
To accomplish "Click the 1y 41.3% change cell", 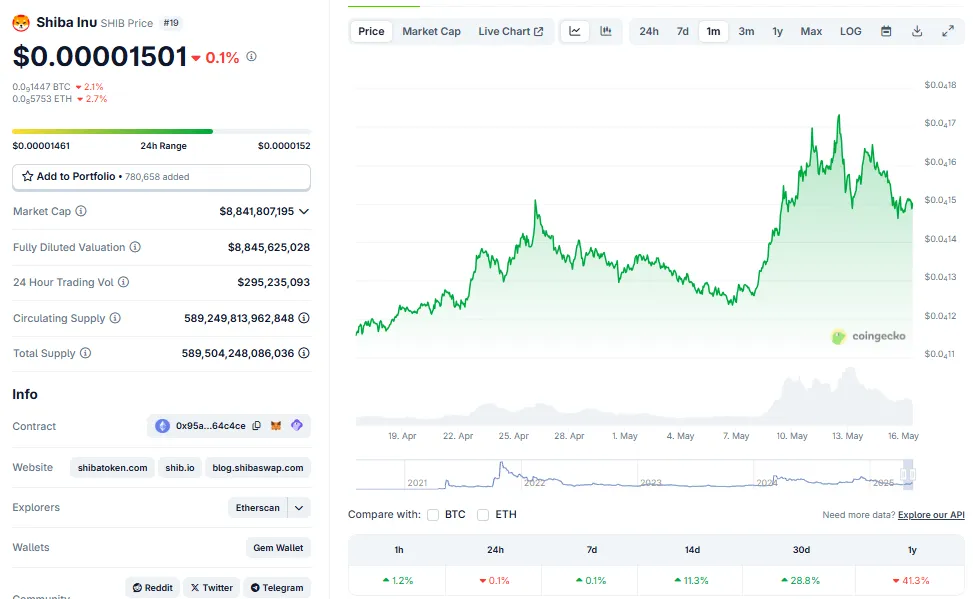I will click(x=910, y=580).
